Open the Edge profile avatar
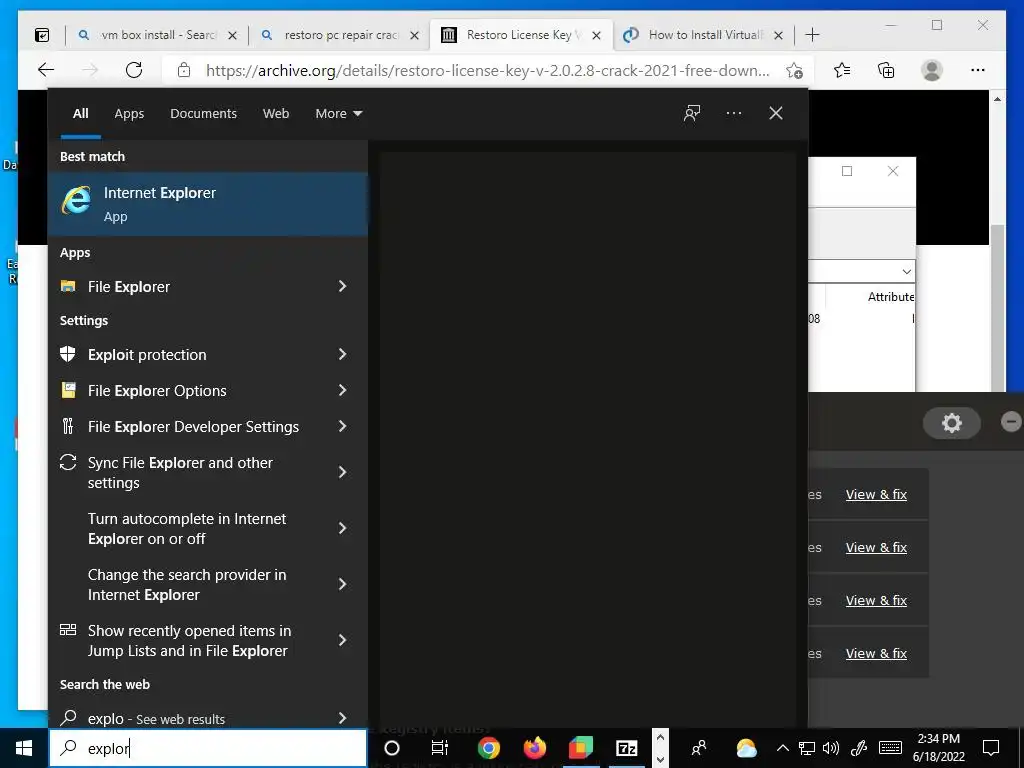 (x=932, y=70)
